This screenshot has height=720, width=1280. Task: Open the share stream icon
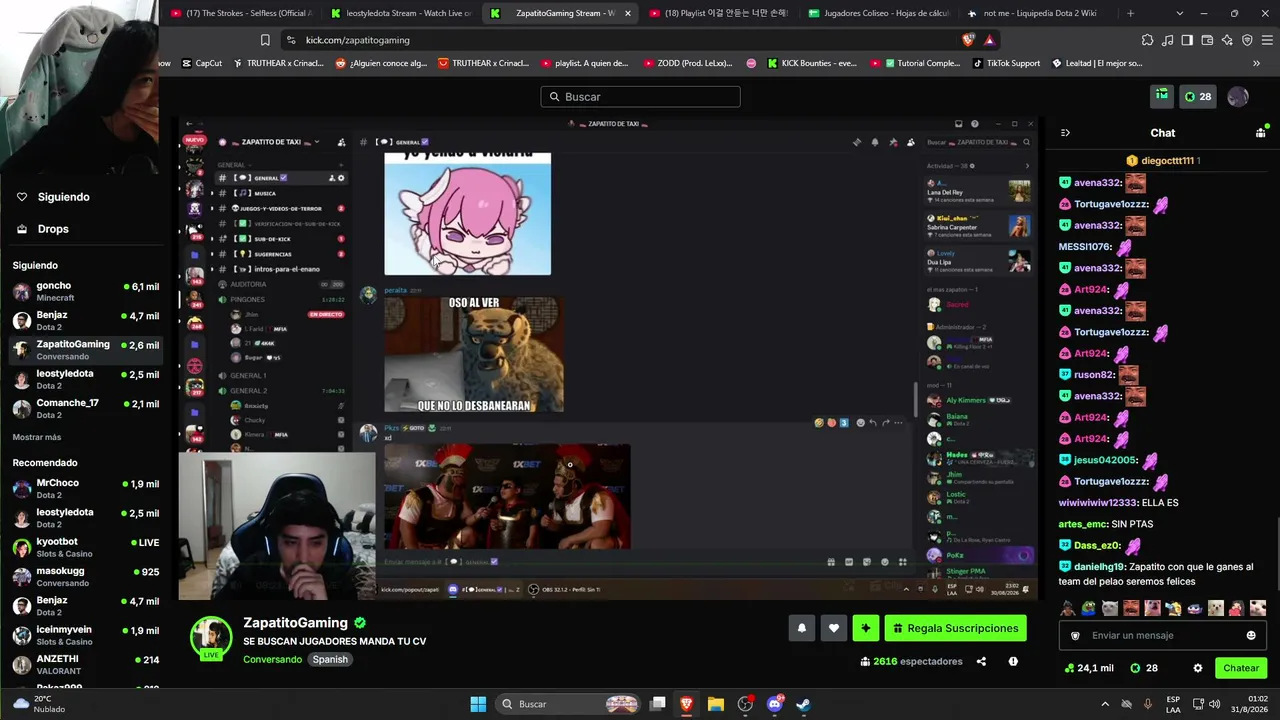[x=981, y=661]
